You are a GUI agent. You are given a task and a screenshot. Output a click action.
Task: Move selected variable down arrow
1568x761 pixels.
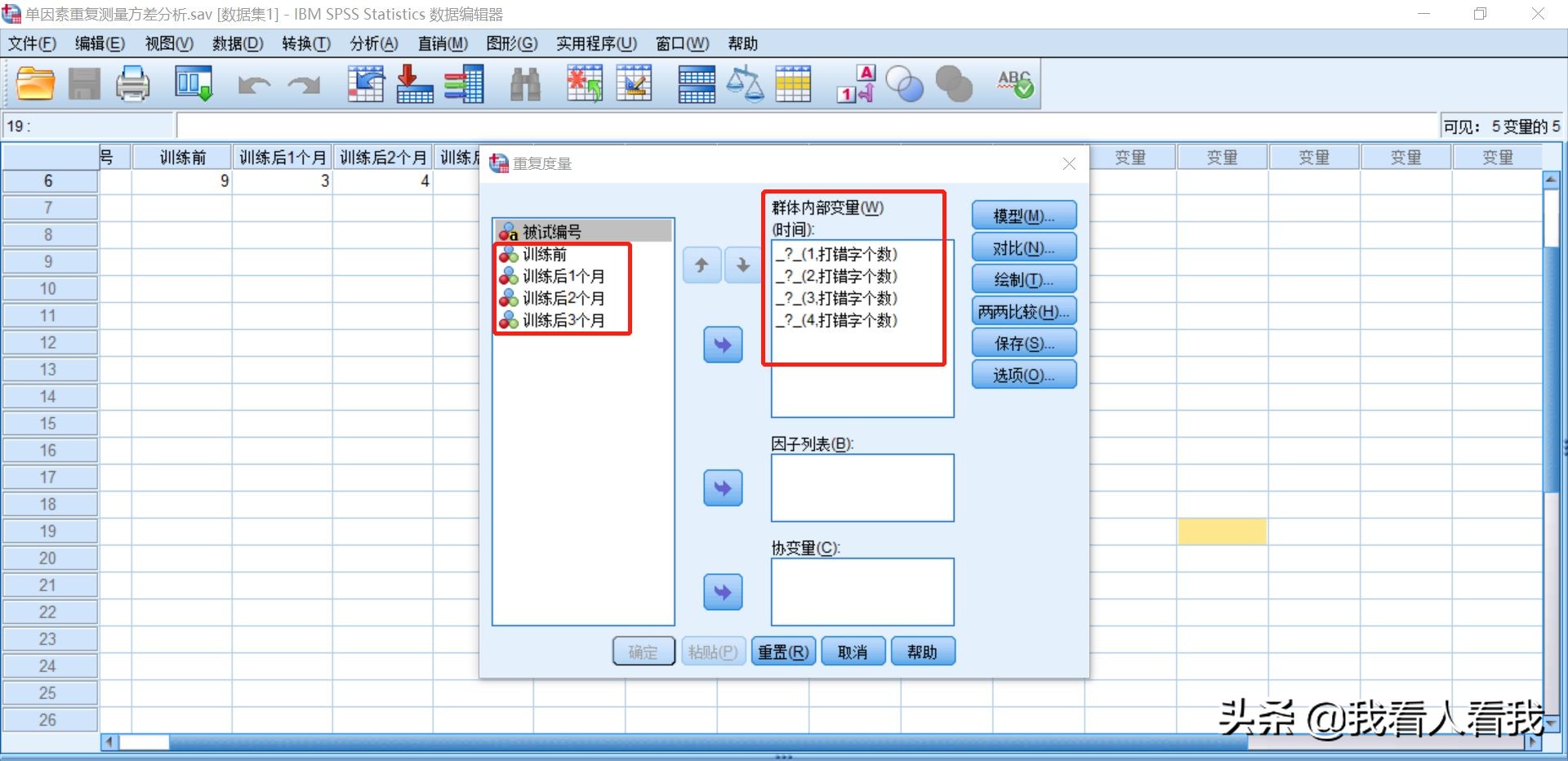pyautogui.click(x=743, y=266)
